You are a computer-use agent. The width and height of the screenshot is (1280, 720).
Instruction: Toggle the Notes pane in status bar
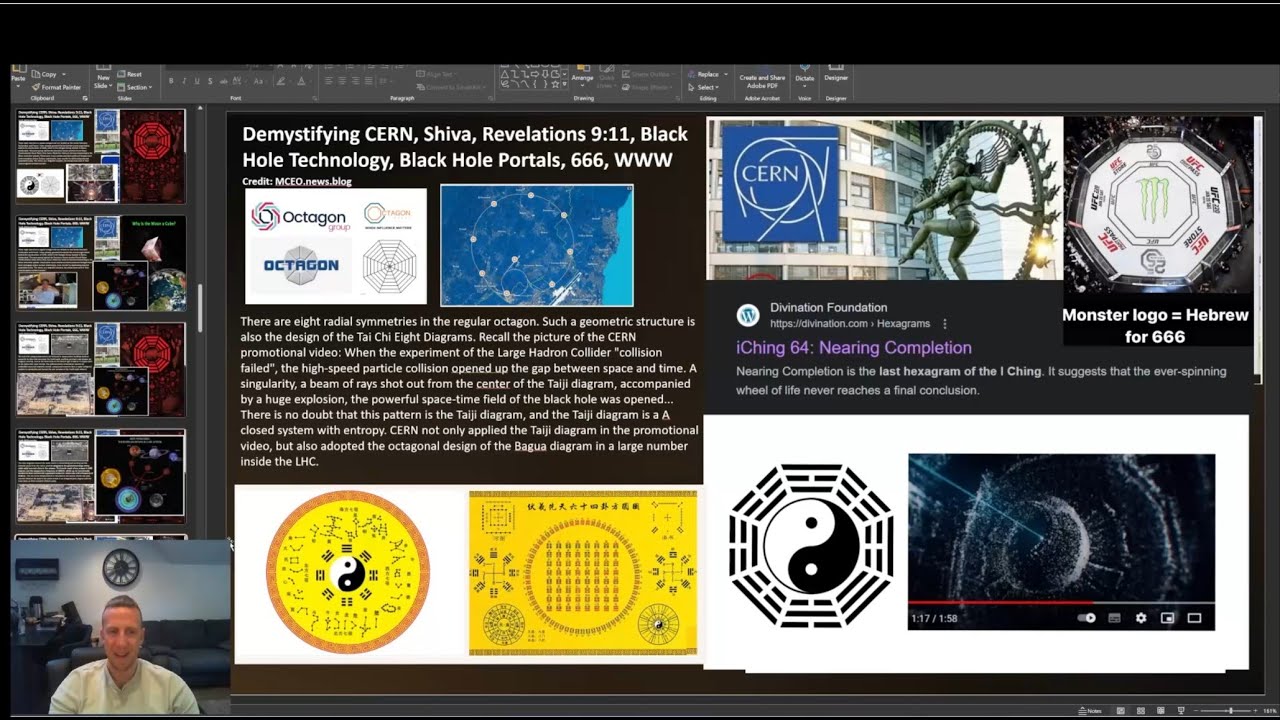tap(1090, 711)
